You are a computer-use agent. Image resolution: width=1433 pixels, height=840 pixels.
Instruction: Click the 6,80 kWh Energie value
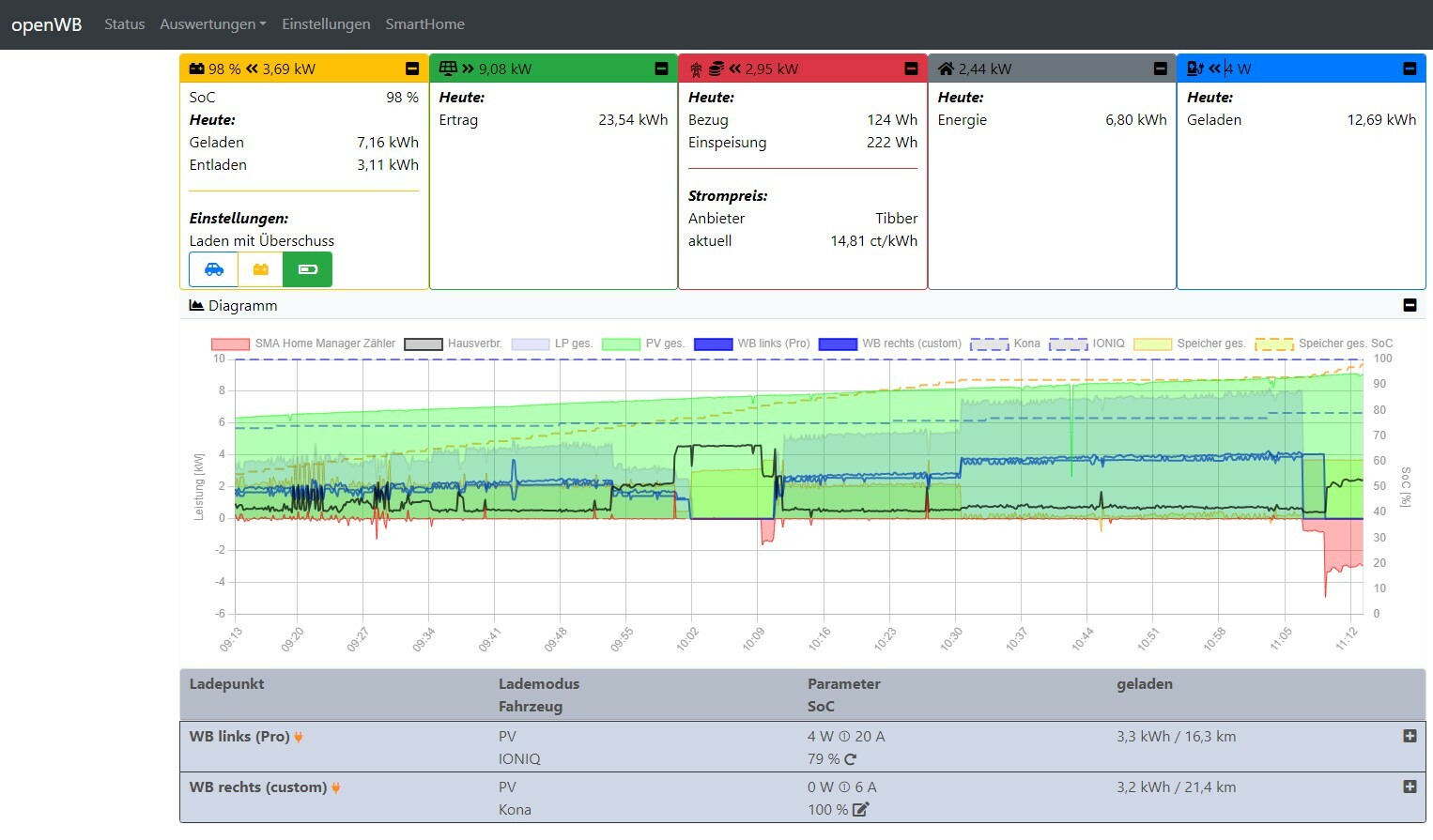click(x=1136, y=120)
